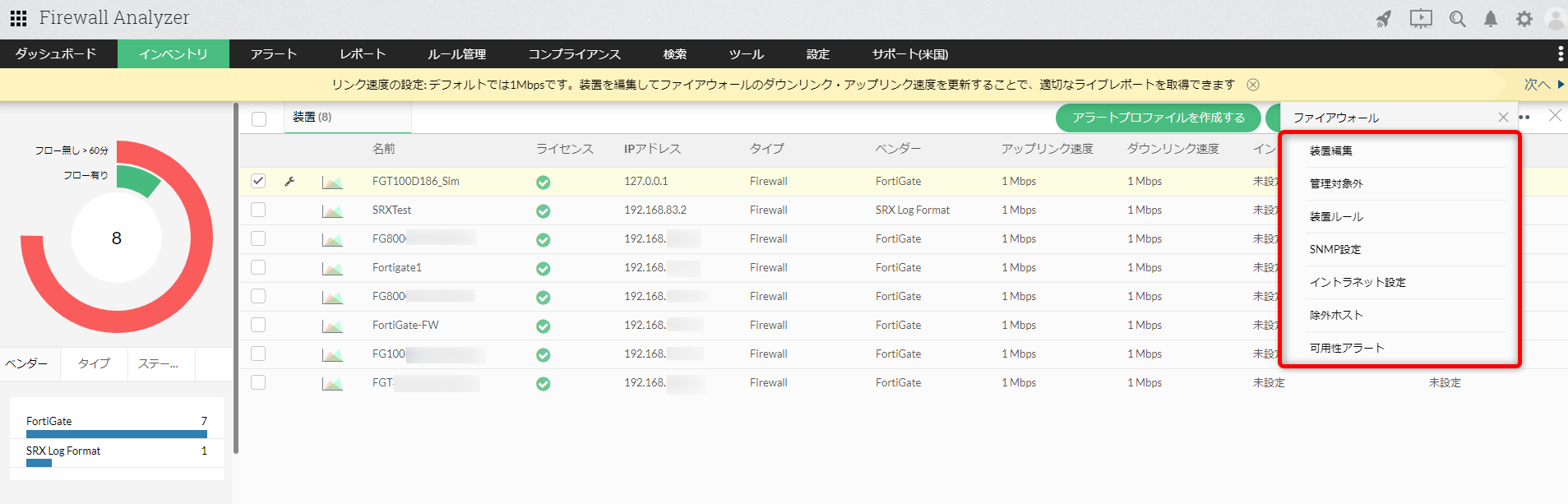
Task: Open the settings gear icon
Action: [x=1524, y=19]
